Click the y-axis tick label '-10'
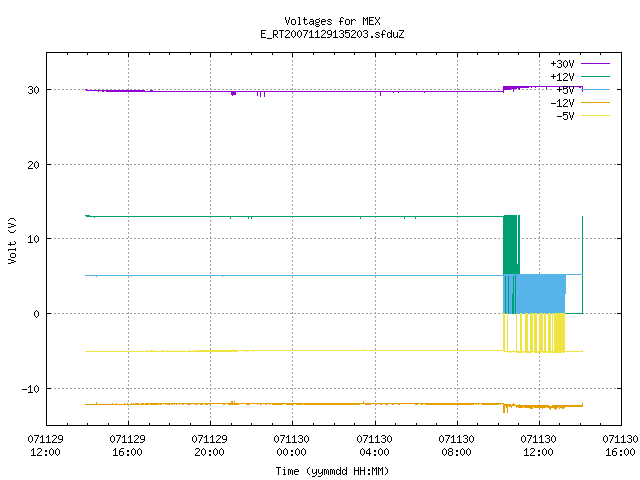 click(31, 389)
